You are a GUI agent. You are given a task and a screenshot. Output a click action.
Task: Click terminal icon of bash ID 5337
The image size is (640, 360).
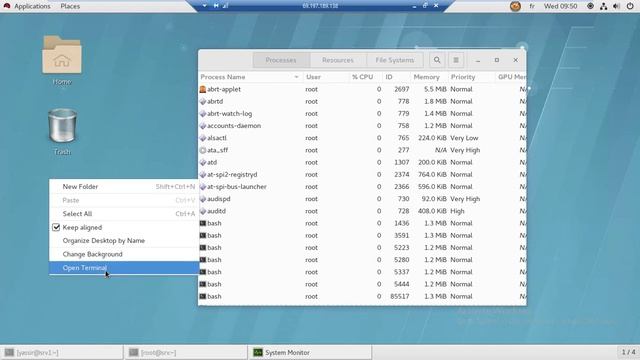tap(202, 272)
